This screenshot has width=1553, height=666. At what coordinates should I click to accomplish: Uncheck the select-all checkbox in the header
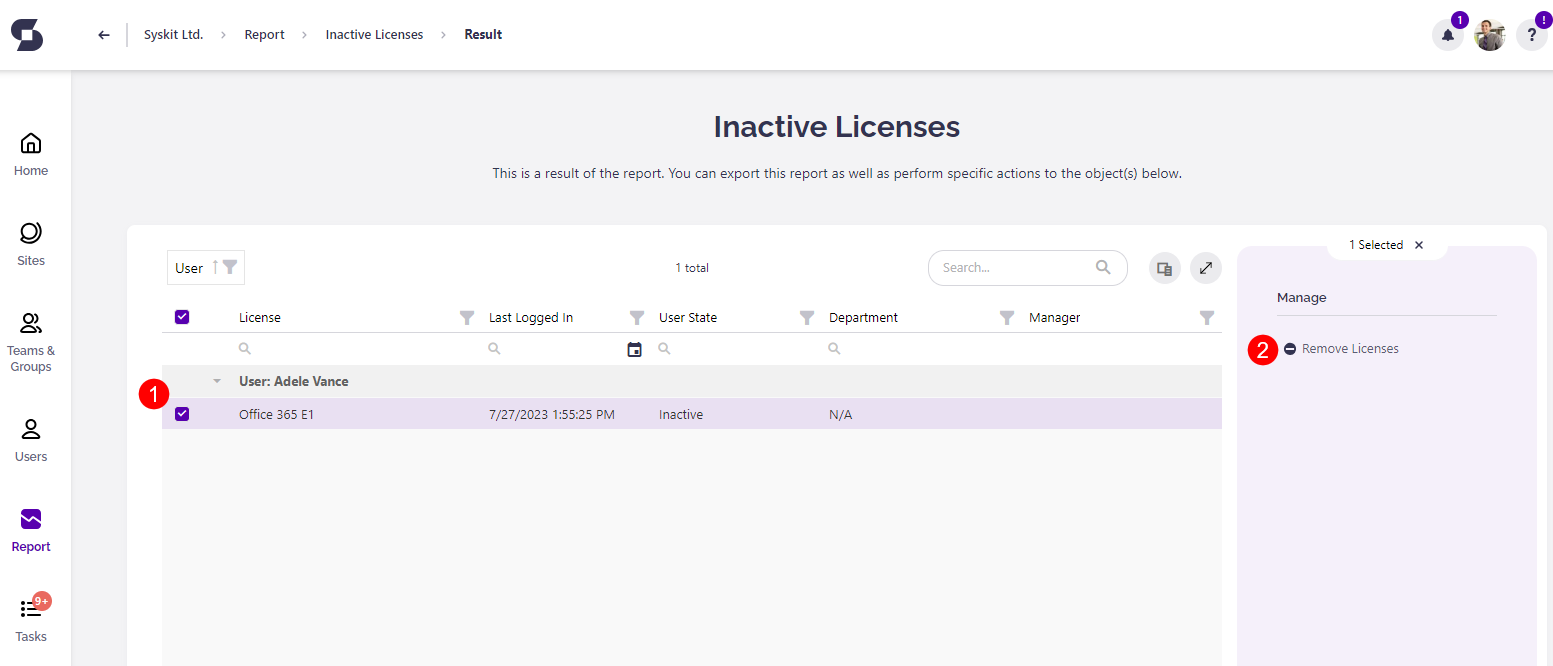[181, 316]
